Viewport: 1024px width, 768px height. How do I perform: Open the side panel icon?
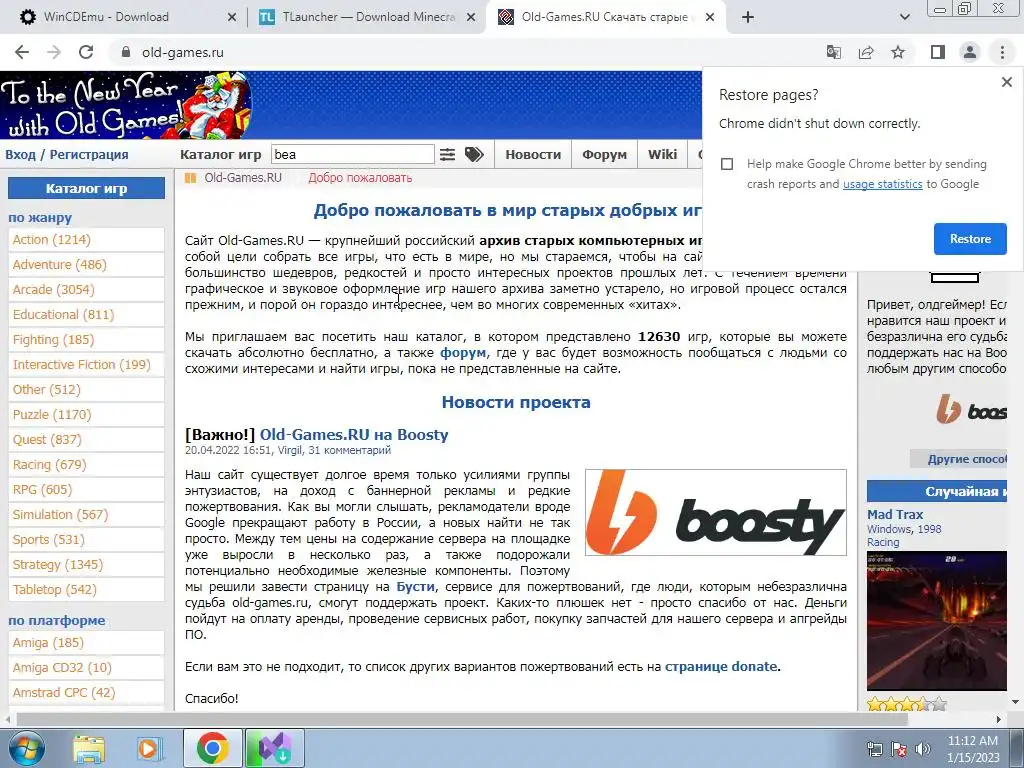tap(938, 52)
